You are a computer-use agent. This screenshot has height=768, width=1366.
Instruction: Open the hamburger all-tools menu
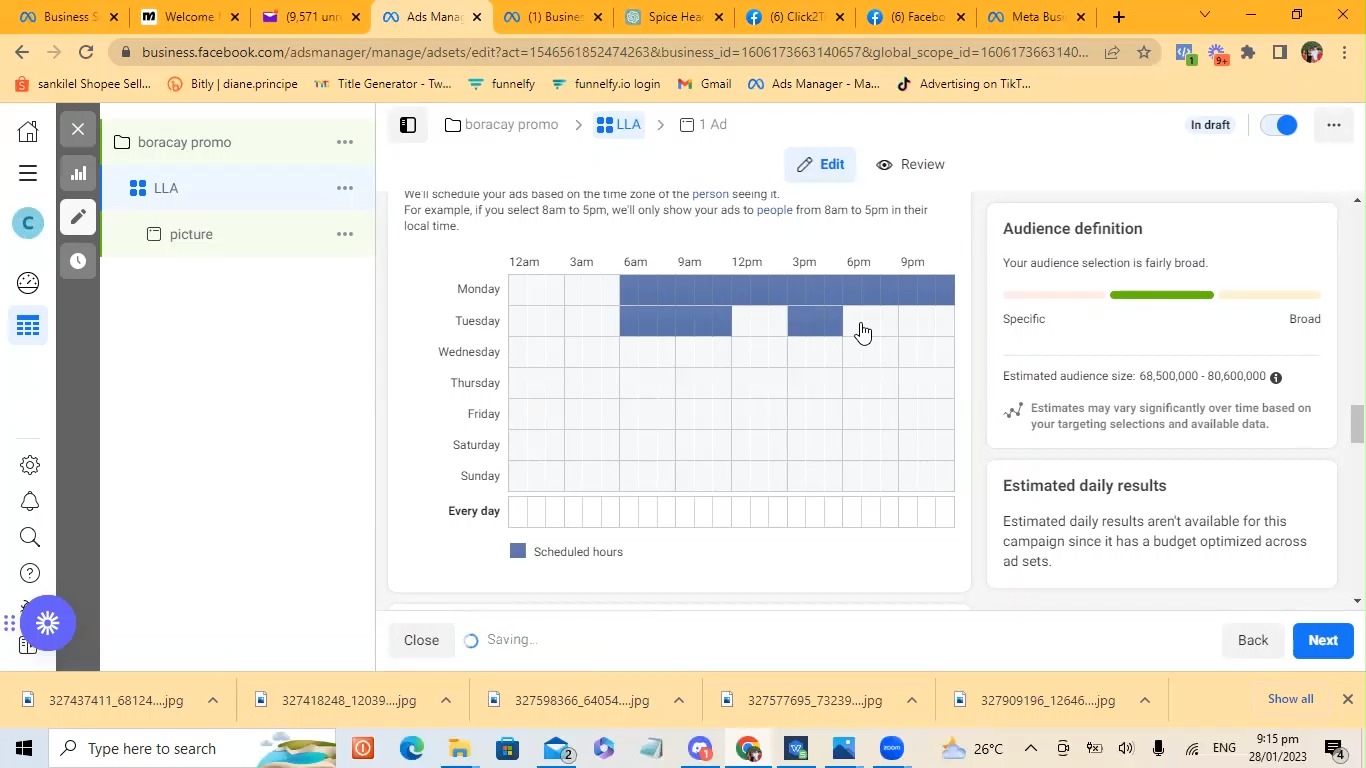tap(28, 173)
